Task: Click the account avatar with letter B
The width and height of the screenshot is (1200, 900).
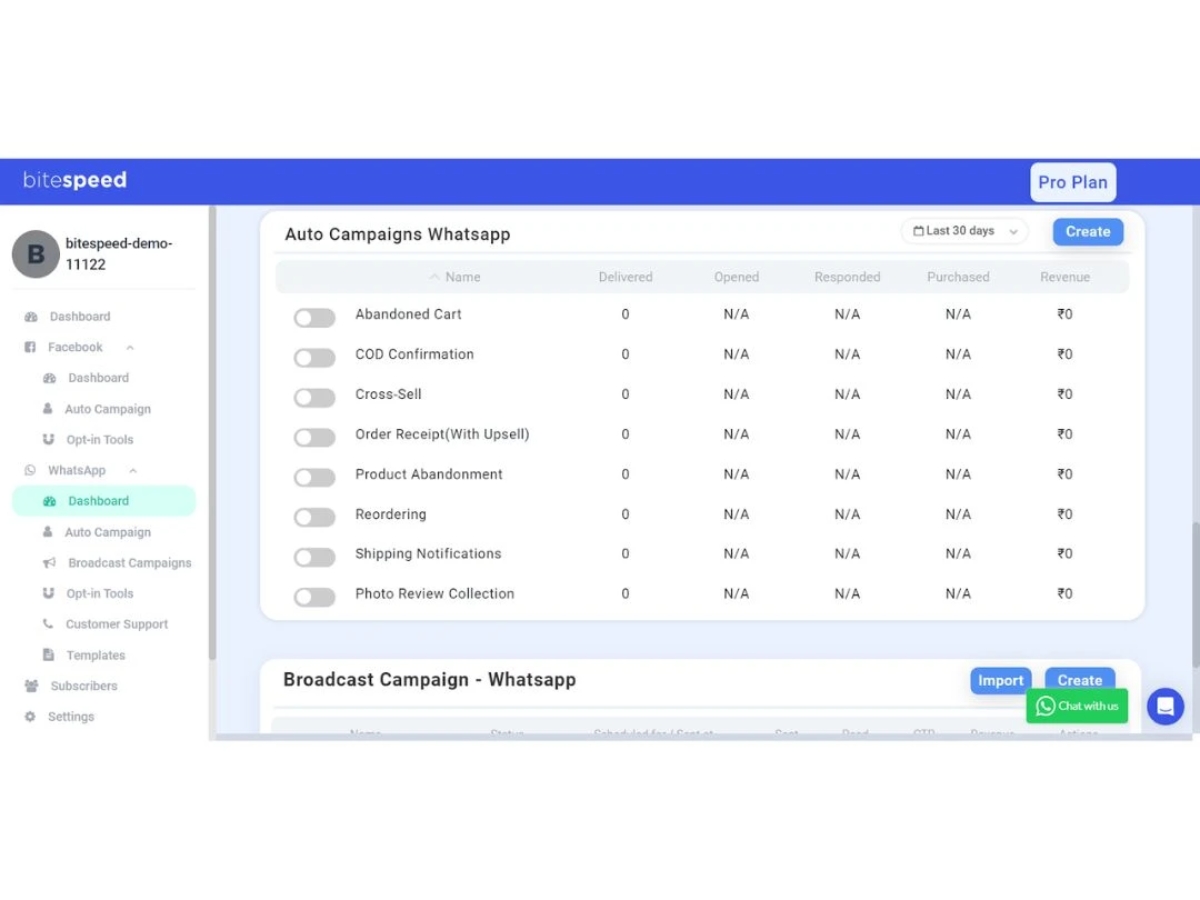Action: (36, 254)
